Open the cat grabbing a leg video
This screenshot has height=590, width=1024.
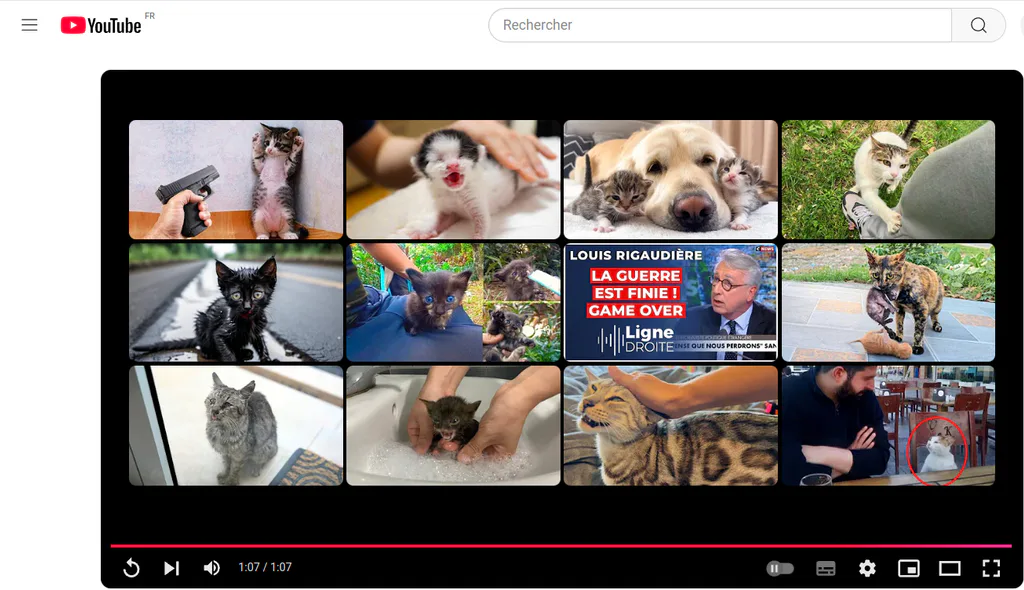point(888,179)
